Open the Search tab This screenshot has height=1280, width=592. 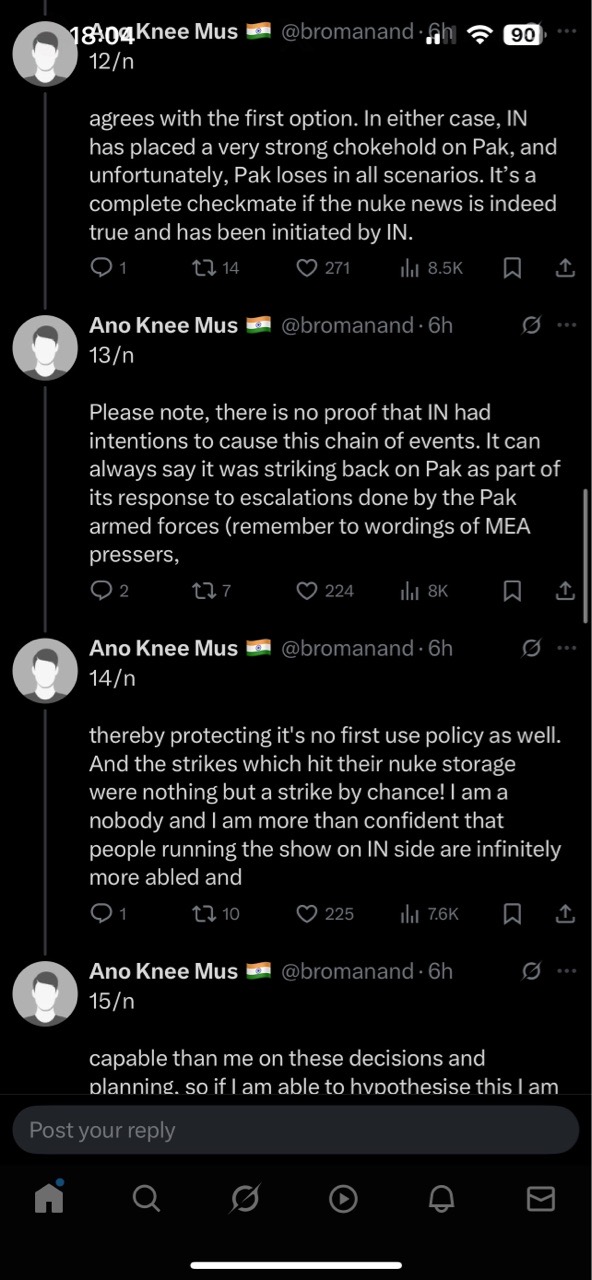click(x=146, y=1198)
